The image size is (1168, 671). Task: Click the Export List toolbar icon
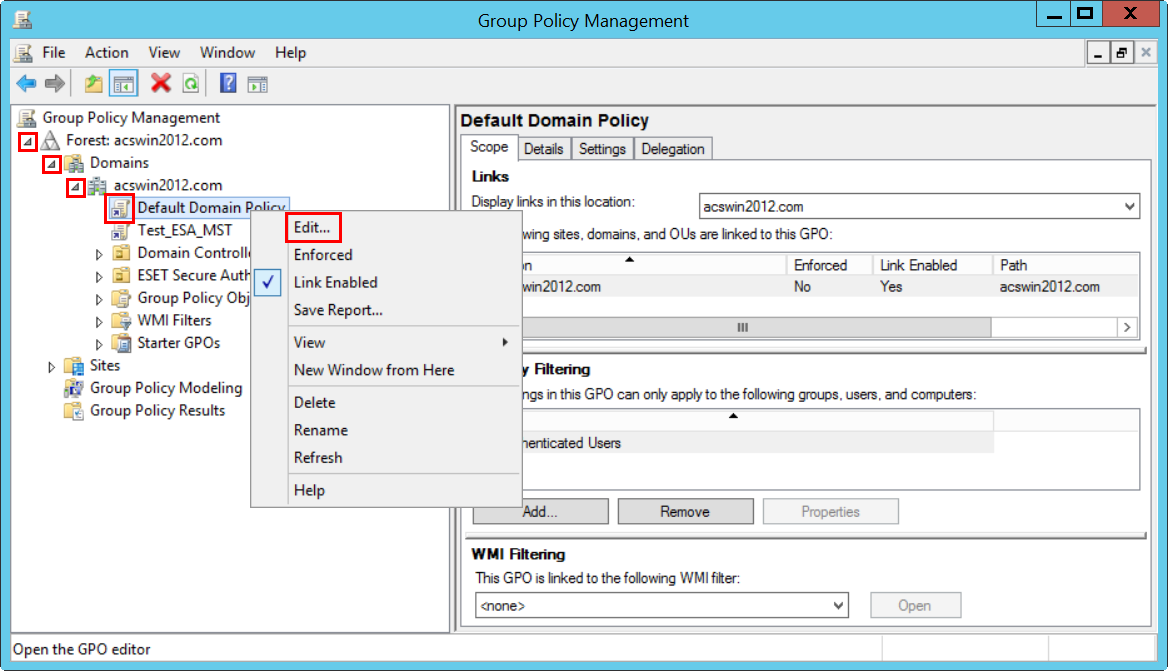pos(257,83)
